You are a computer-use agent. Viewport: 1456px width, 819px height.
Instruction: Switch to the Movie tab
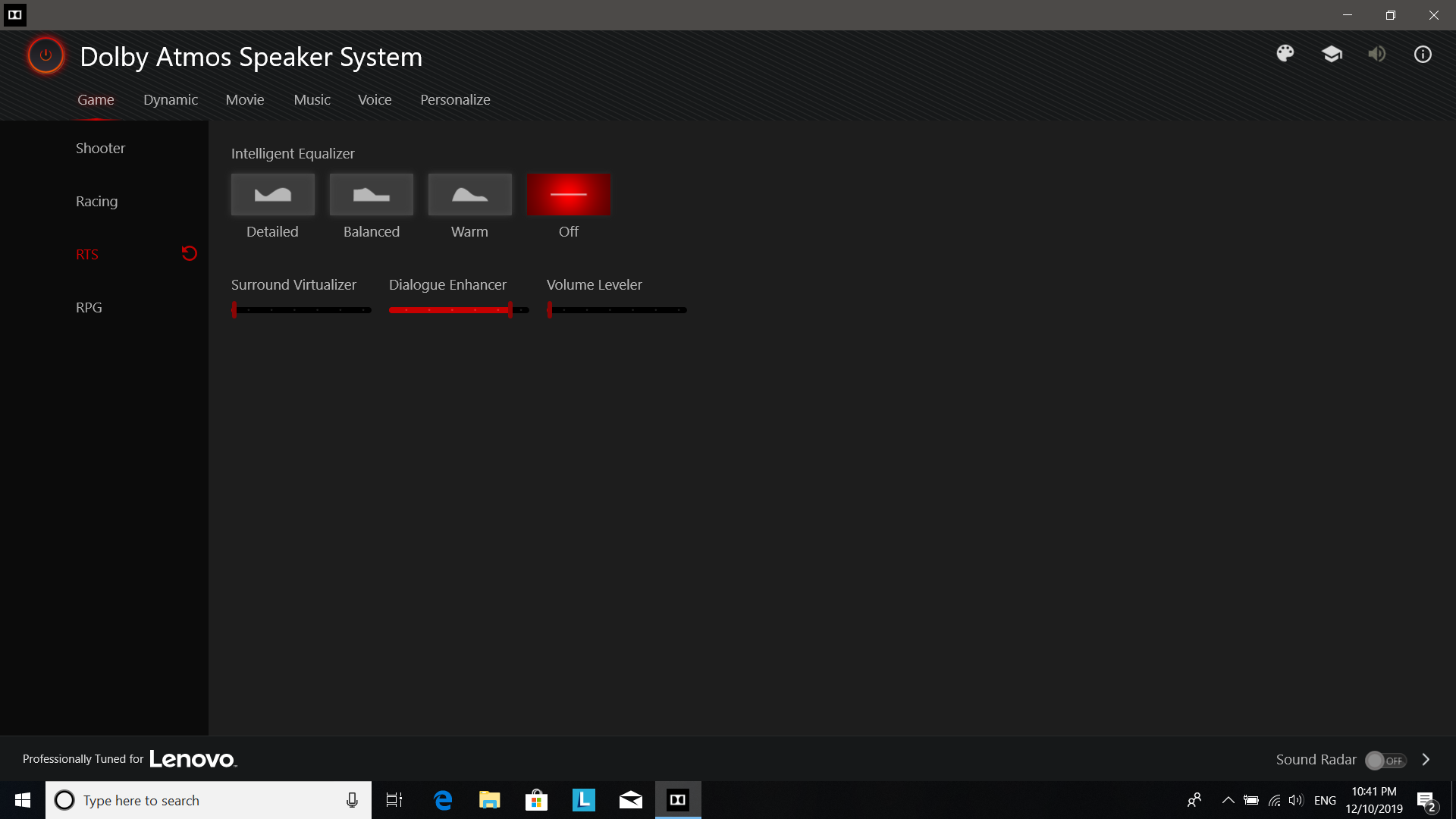245,99
